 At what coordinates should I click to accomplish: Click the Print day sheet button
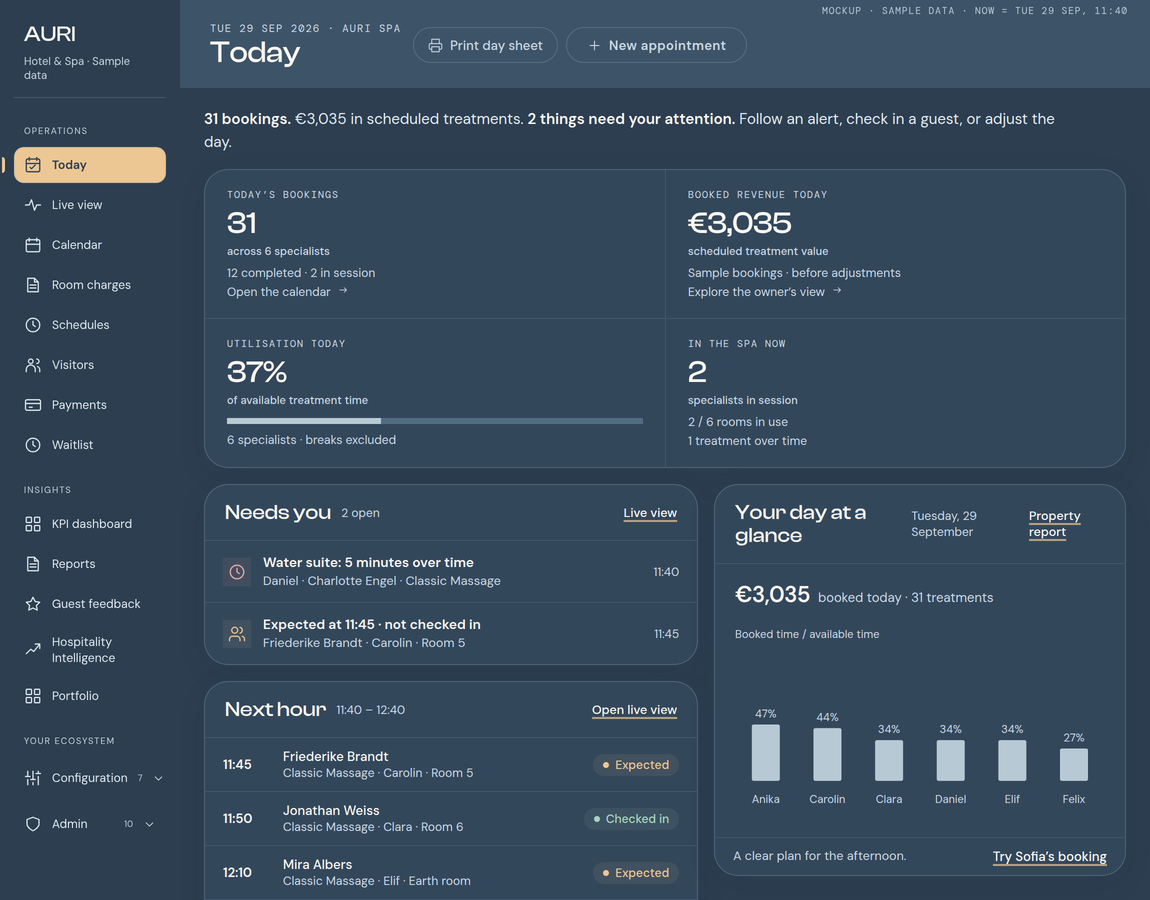click(485, 45)
